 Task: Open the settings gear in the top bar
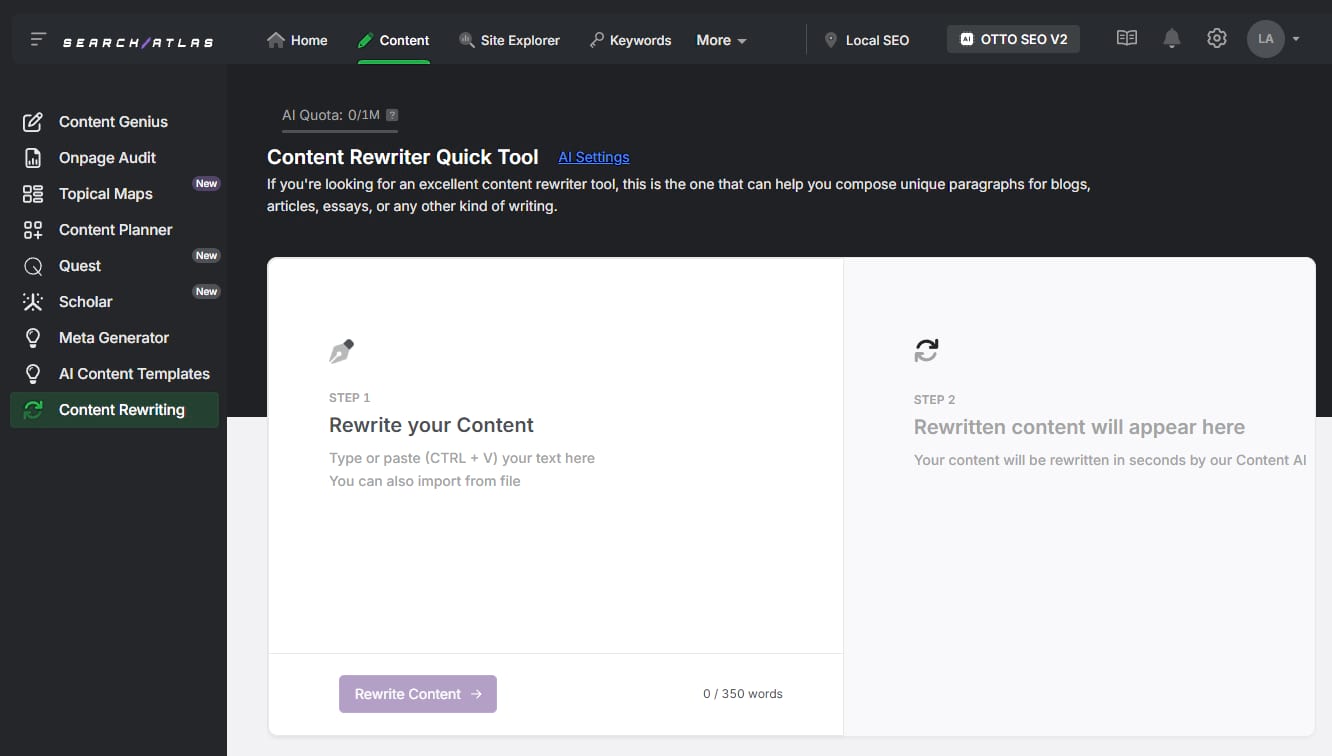pos(1216,37)
